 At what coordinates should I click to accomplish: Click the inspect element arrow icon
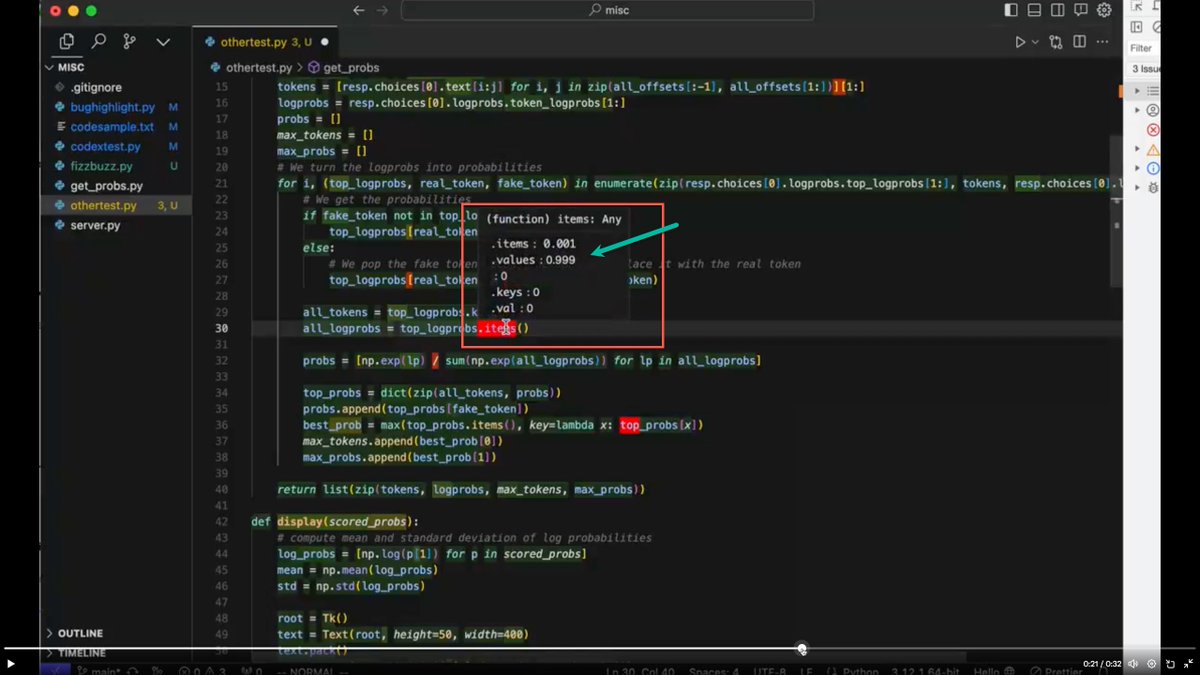point(1136,6)
